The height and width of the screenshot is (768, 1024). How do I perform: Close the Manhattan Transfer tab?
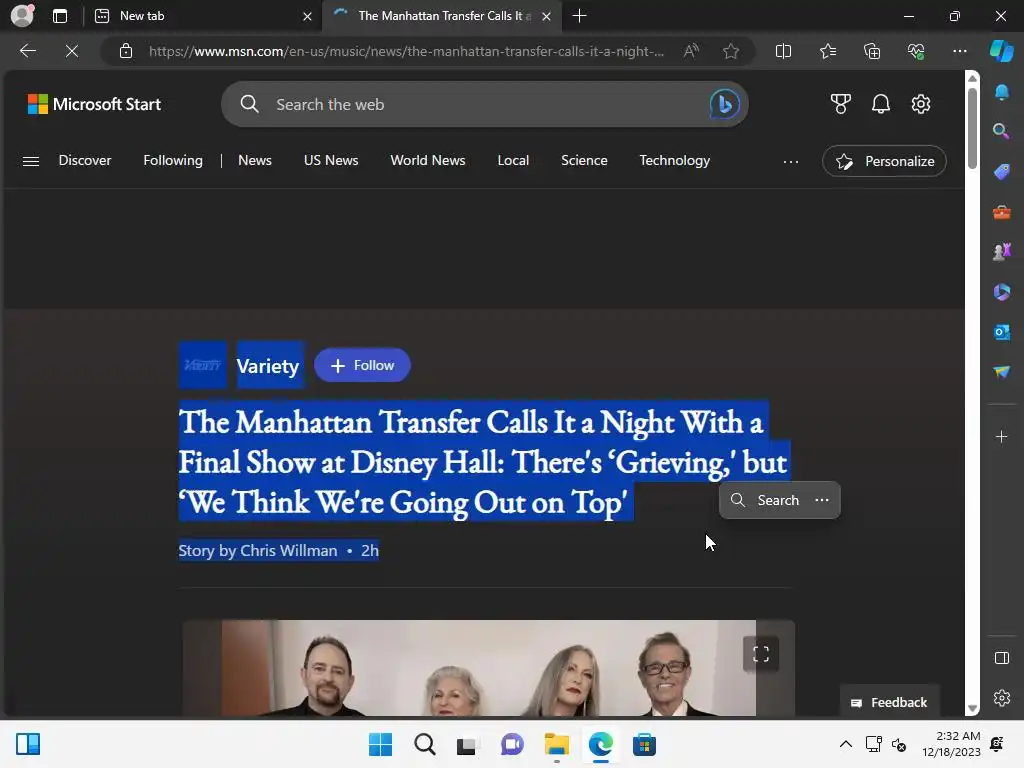547,16
